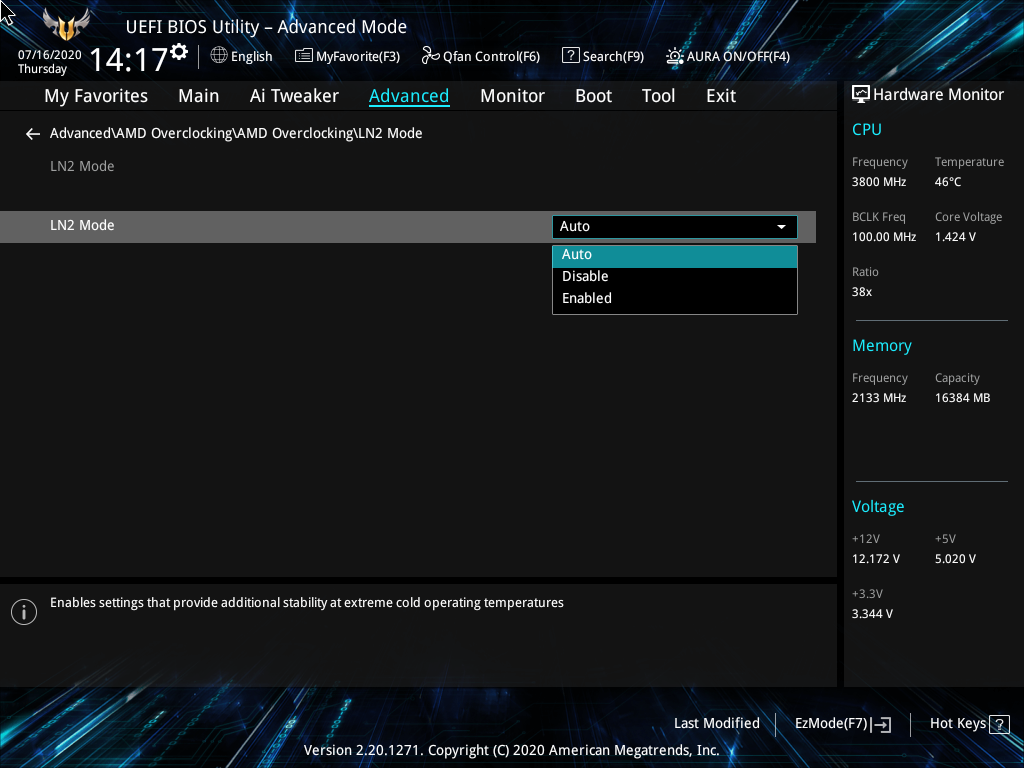1024x768 pixels.
Task: Click the CPU temperature value 46°C
Action: [948, 182]
